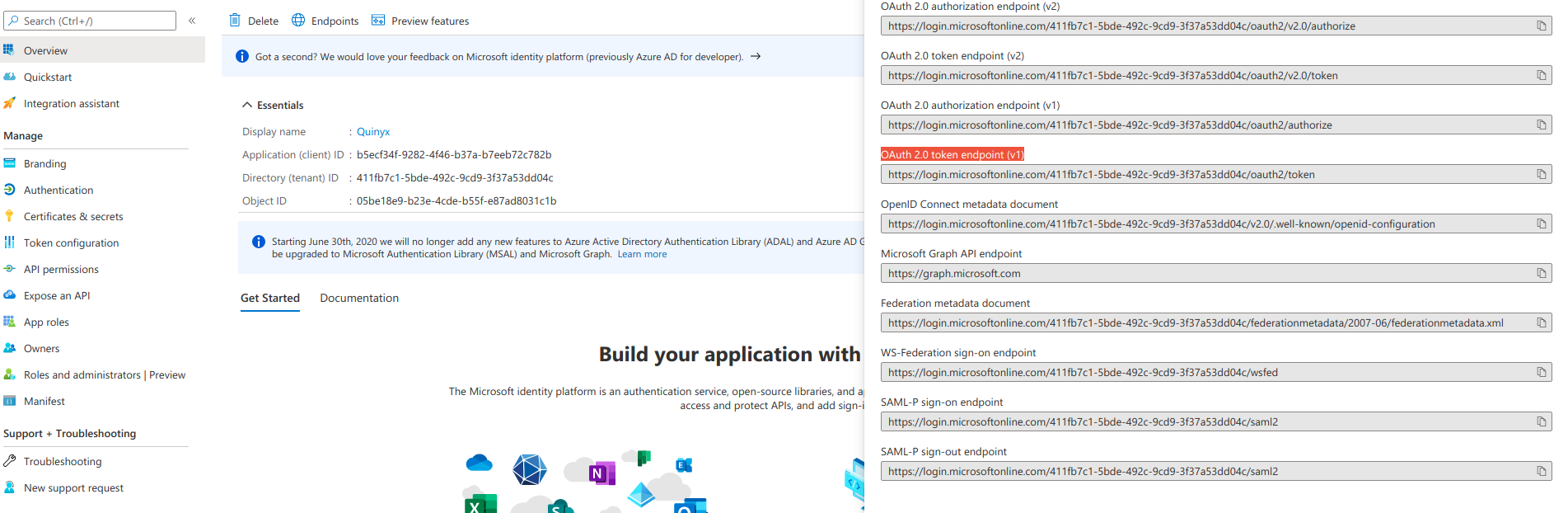The image size is (1568, 513).
Task: Select the Get Started tab
Action: [x=270, y=298]
